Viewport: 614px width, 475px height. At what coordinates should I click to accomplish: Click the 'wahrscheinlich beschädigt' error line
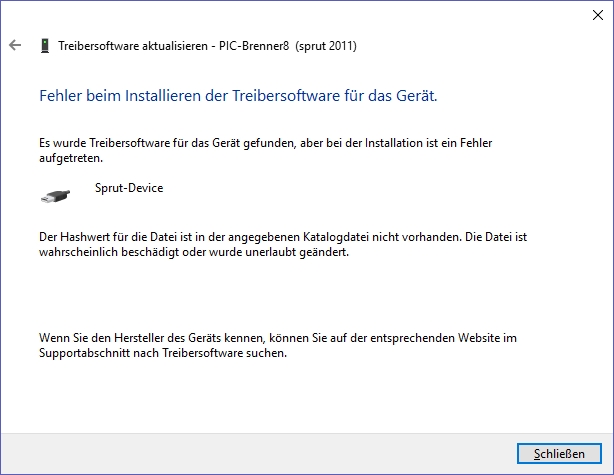194,252
